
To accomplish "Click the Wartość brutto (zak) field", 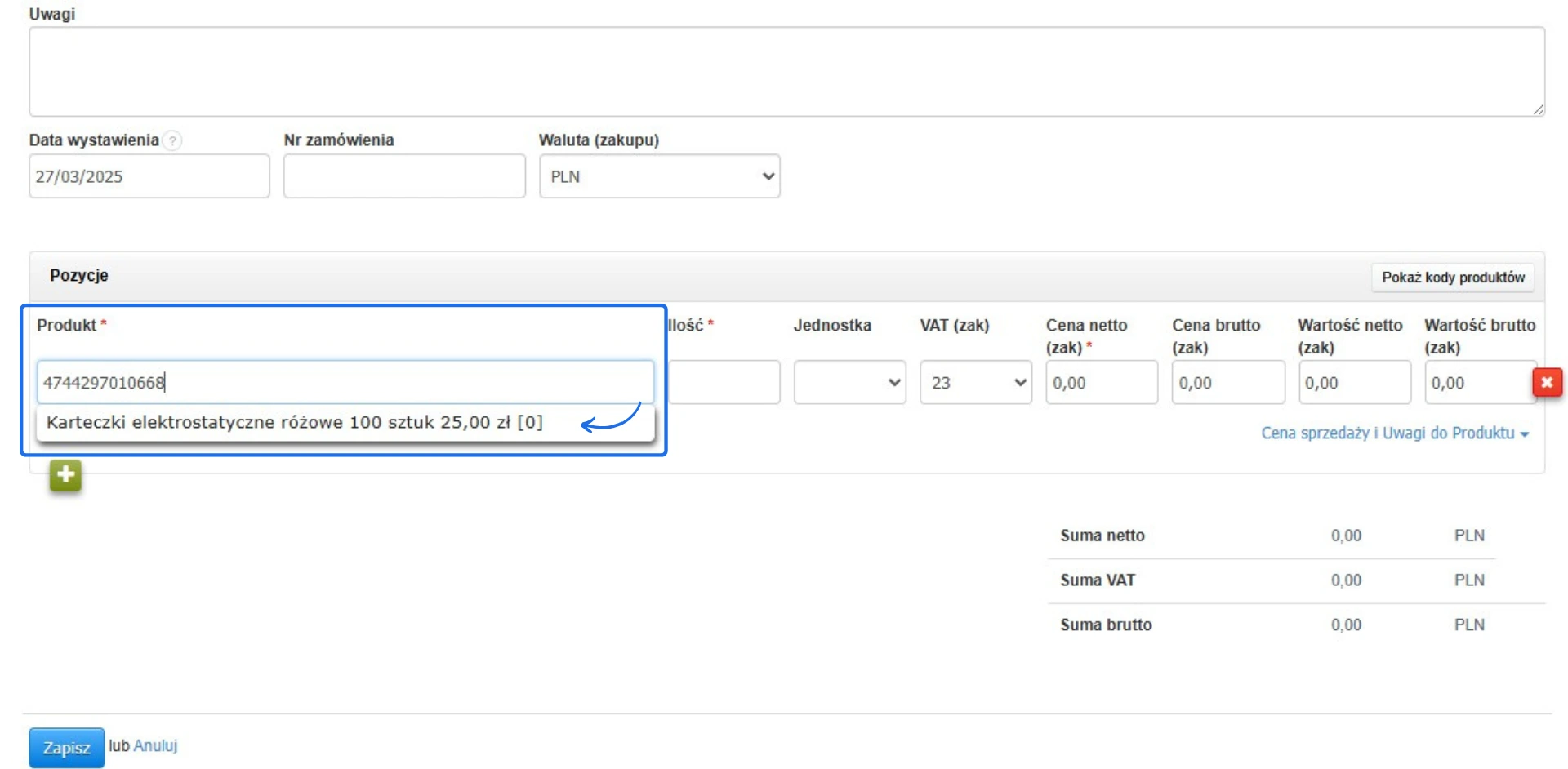I will (1478, 382).
